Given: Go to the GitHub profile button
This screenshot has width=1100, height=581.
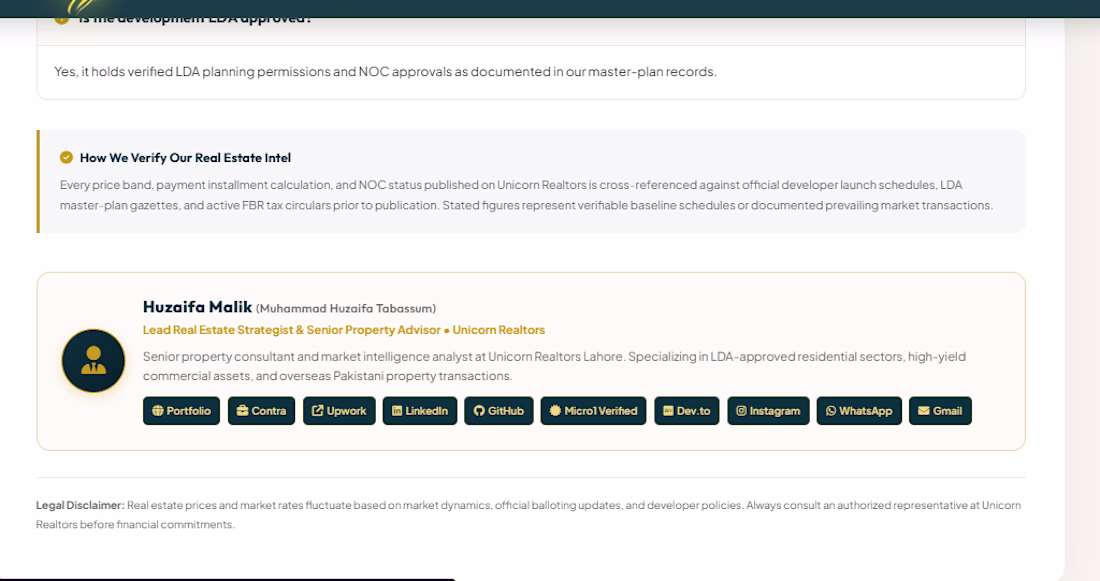Looking at the screenshot, I should pyautogui.click(x=498, y=410).
